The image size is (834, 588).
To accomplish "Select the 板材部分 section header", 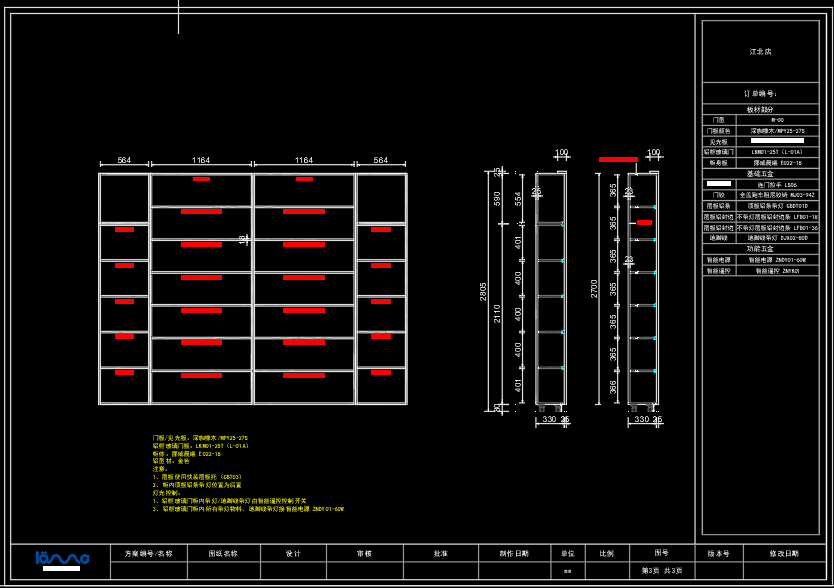I will click(761, 109).
